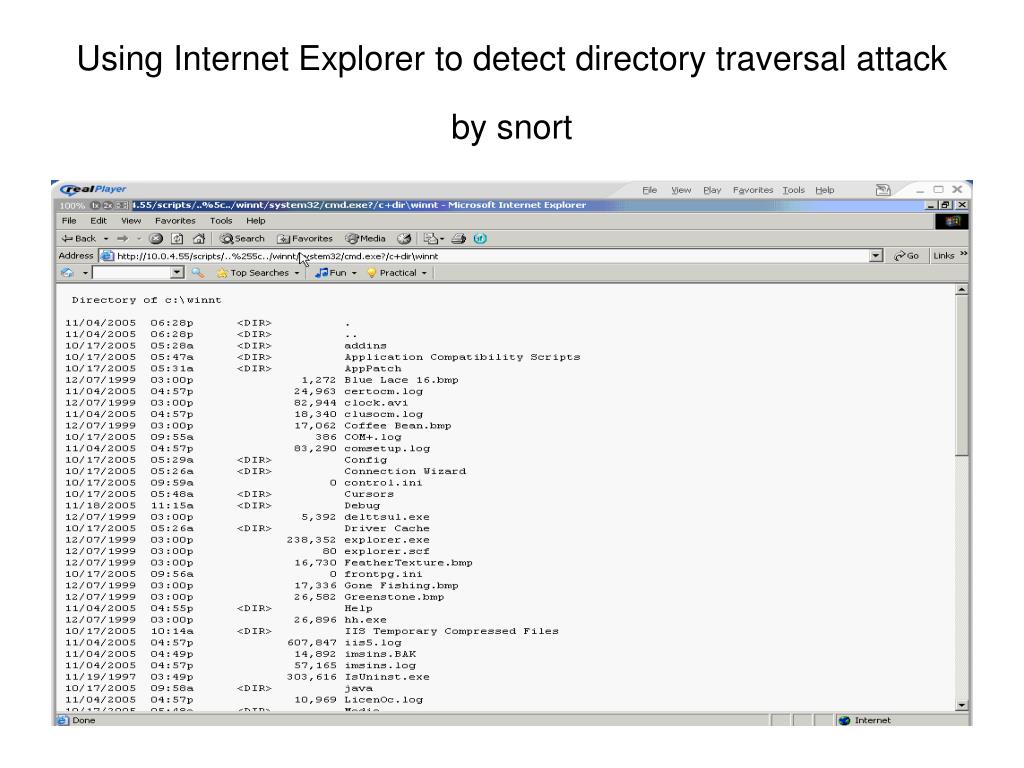The image size is (1024, 768).
Task: Click the explorer.exe file entry
Action: tap(387, 540)
